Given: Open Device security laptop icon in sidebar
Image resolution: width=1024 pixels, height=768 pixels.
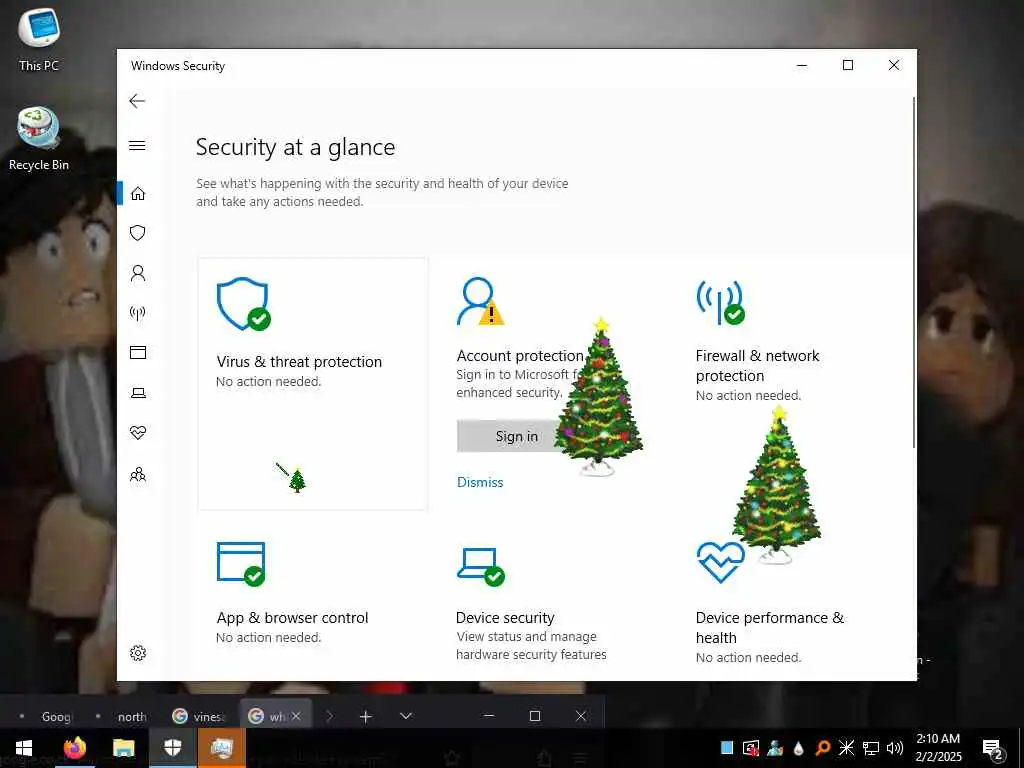Looking at the screenshot, I should (138, 393).
